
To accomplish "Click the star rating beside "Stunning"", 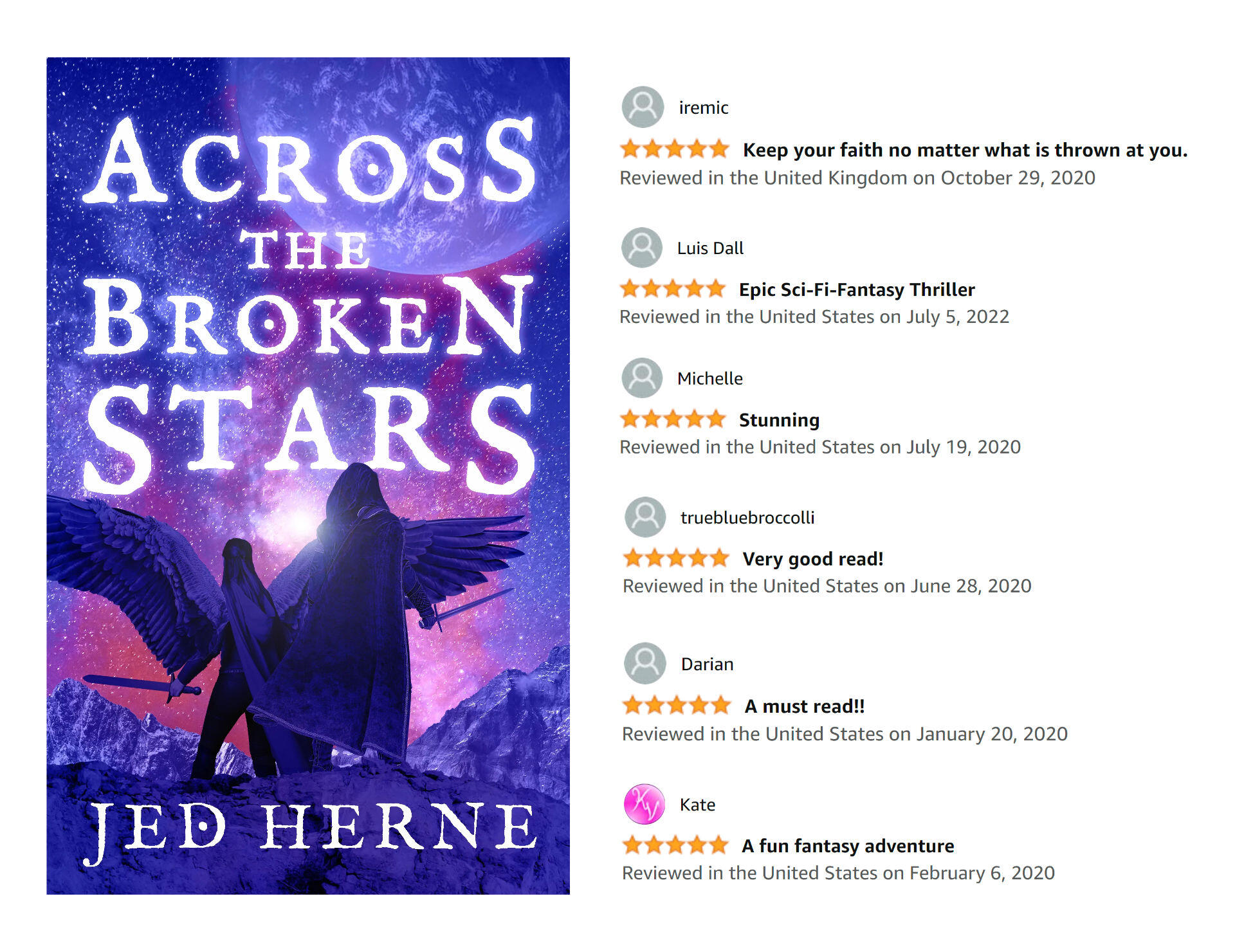I will click(x=672, y=419).
